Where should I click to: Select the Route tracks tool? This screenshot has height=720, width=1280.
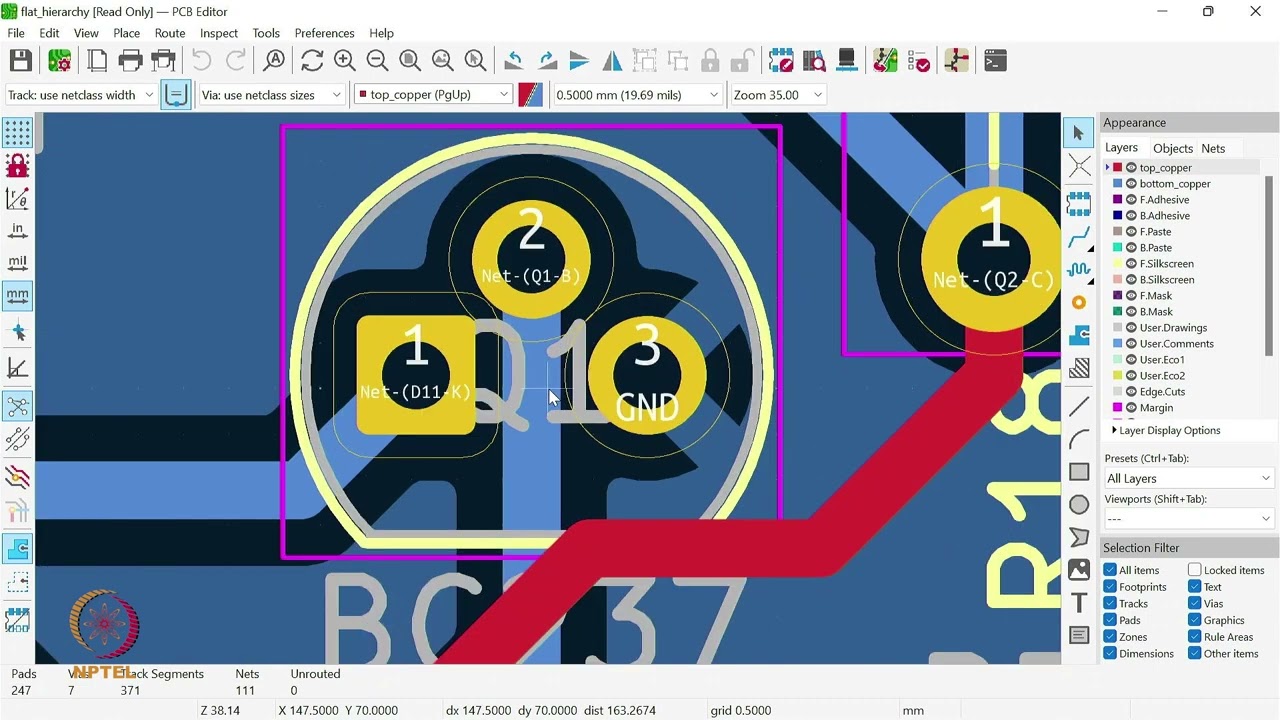click(1079, 237)
